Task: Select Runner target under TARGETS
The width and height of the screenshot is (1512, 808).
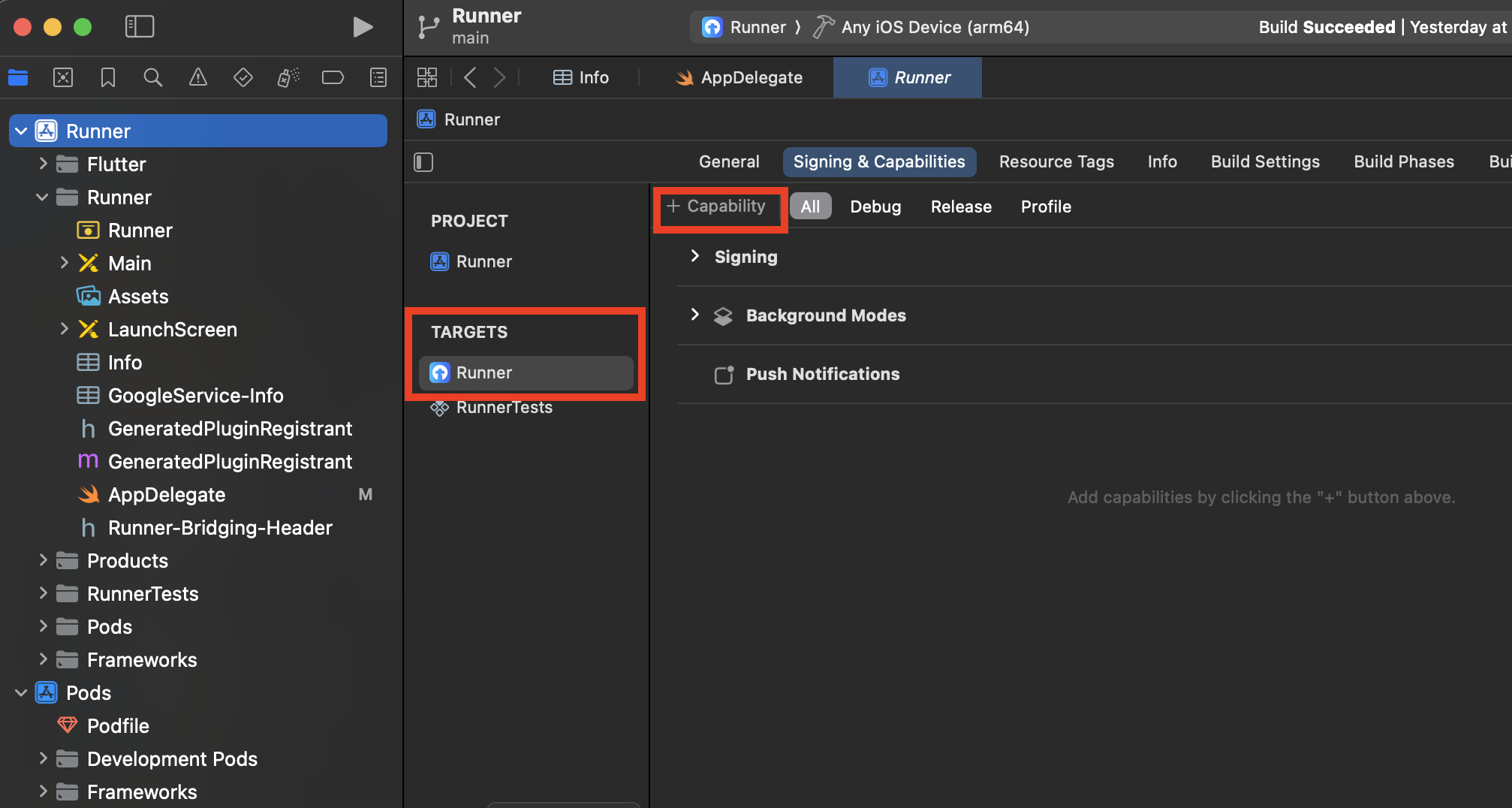Action: (x=526, y=372)
